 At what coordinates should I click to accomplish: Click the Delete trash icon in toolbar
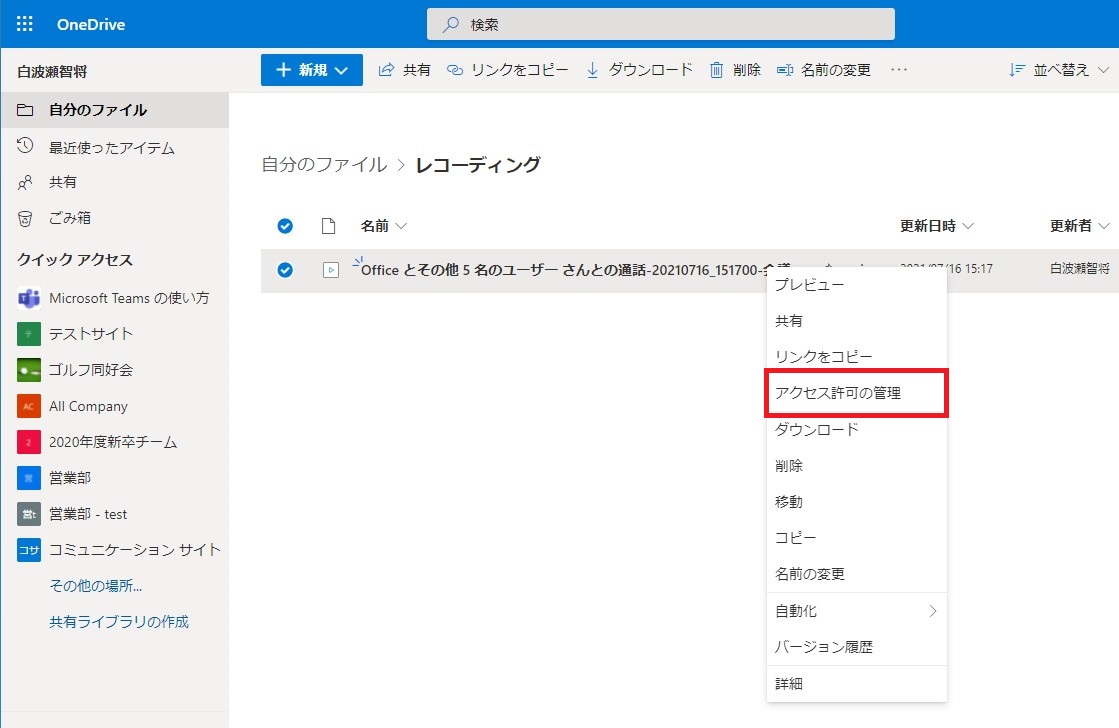point(716,70)
